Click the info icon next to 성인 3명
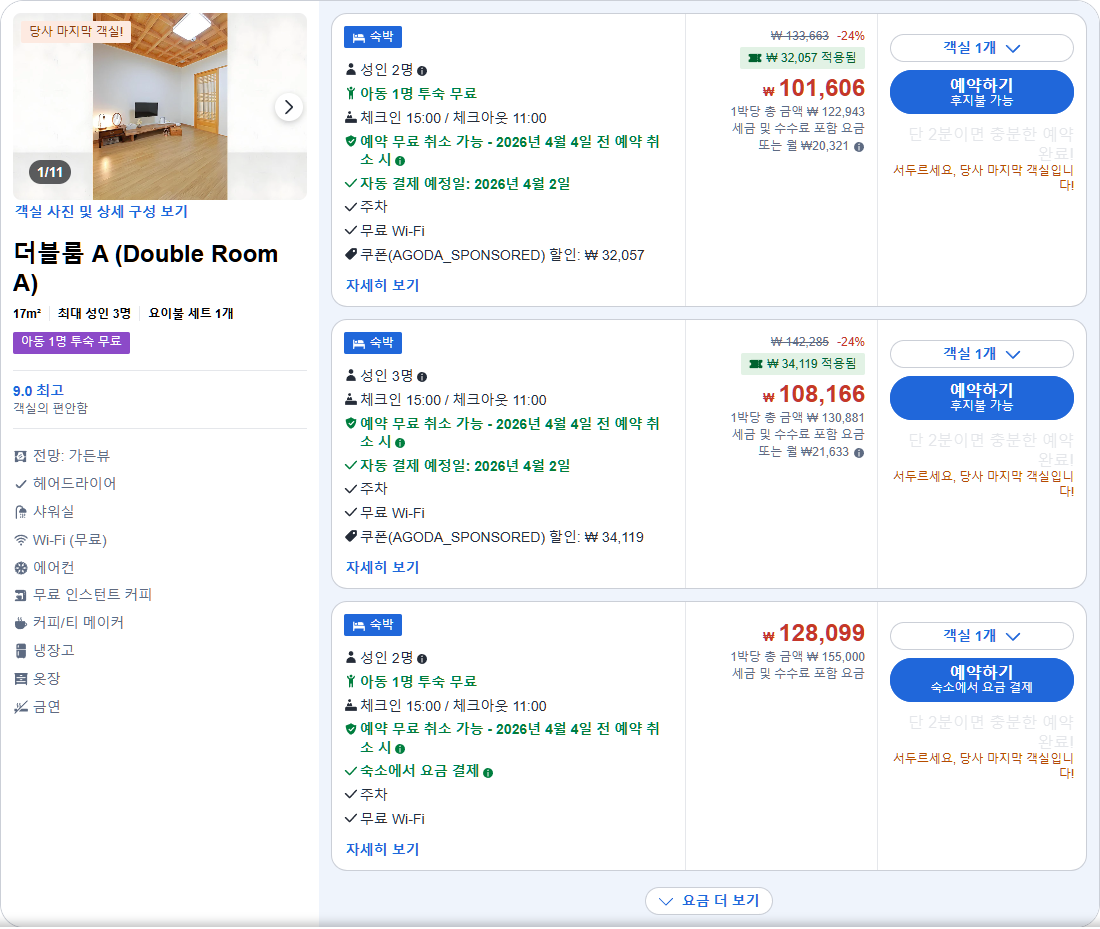Image resolution: width=1100 pixels, height=929 pixels. 422,377
